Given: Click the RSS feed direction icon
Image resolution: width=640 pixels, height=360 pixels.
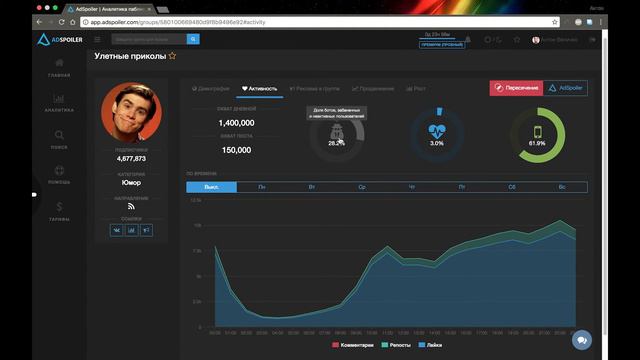Looking at the screenshot, I should click(131, 207).
